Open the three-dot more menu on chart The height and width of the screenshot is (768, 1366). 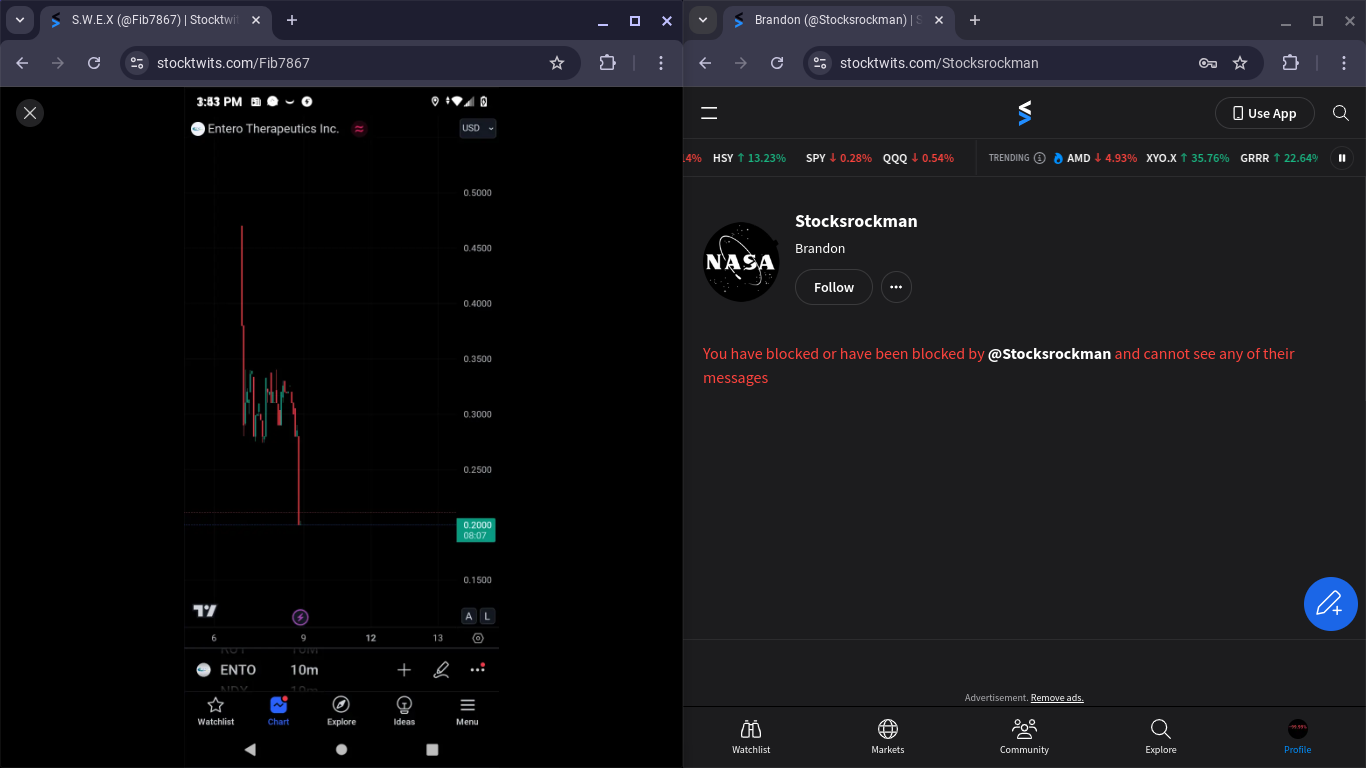[478, 670]
